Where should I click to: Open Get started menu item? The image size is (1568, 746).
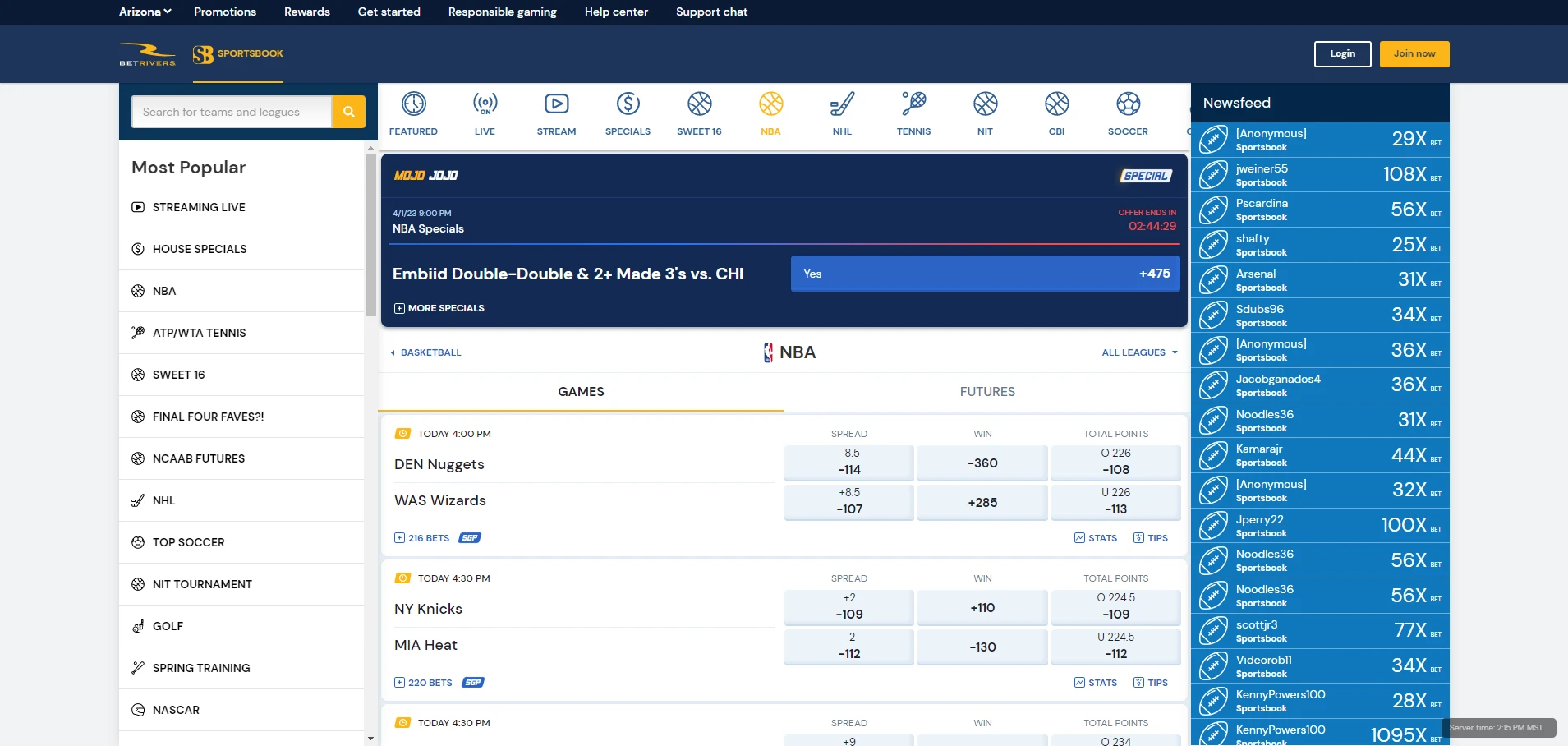click(x=389, y=12)
